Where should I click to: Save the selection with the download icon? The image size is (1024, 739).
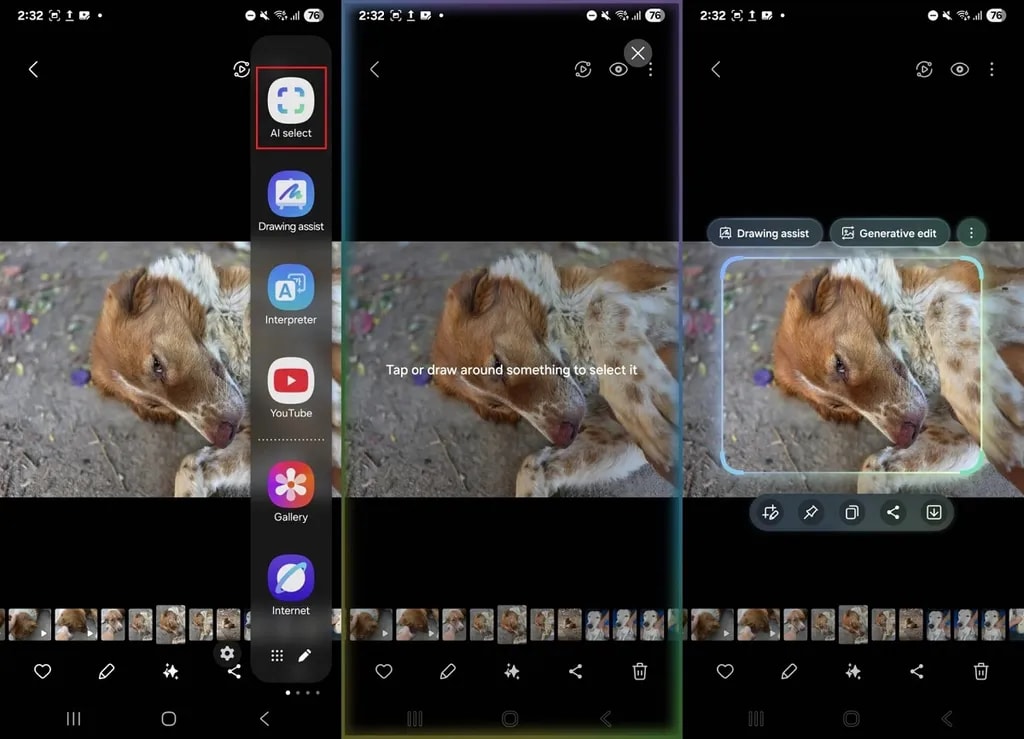pos(933,512)
